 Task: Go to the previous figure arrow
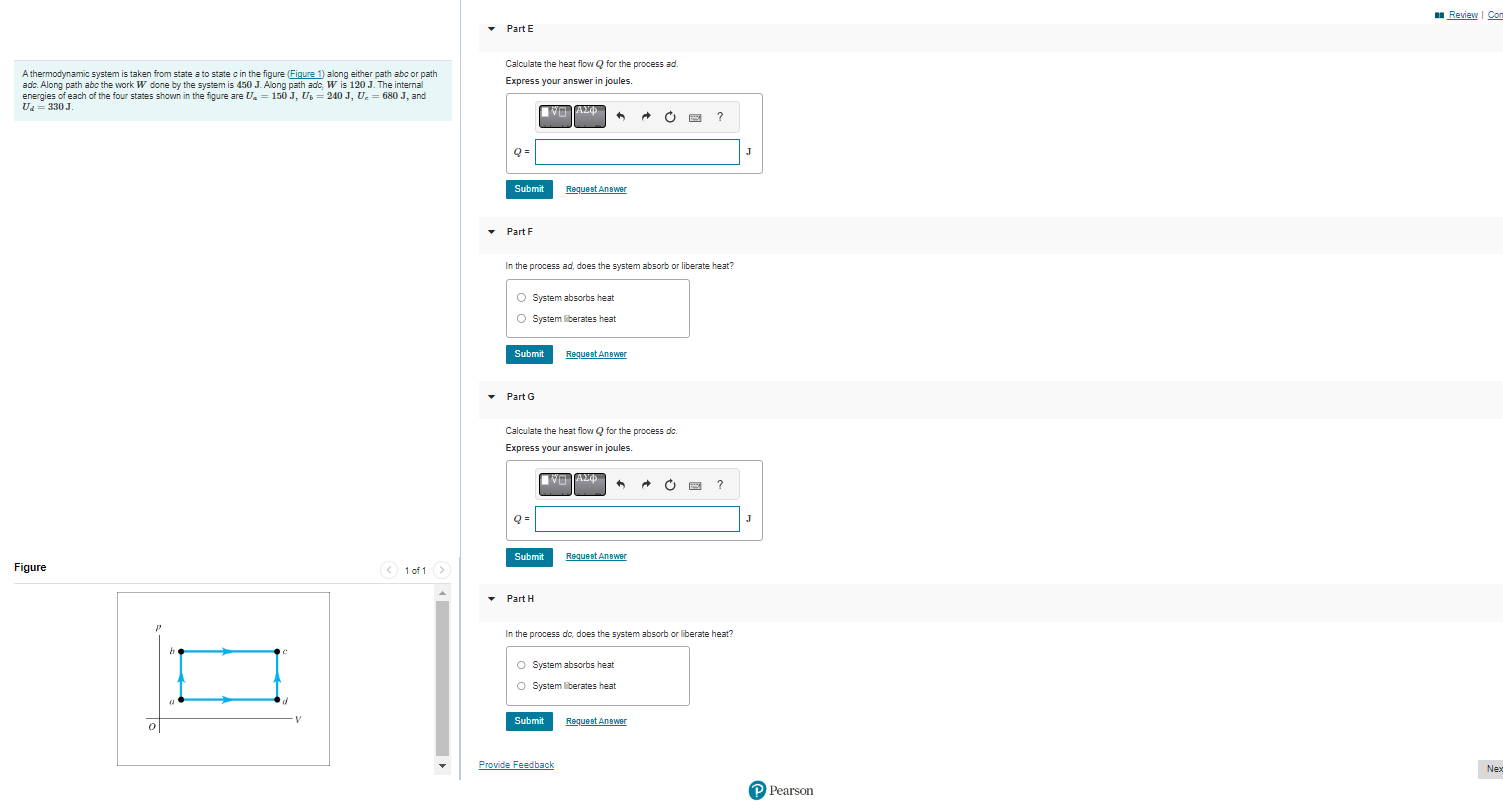[389, 570]
